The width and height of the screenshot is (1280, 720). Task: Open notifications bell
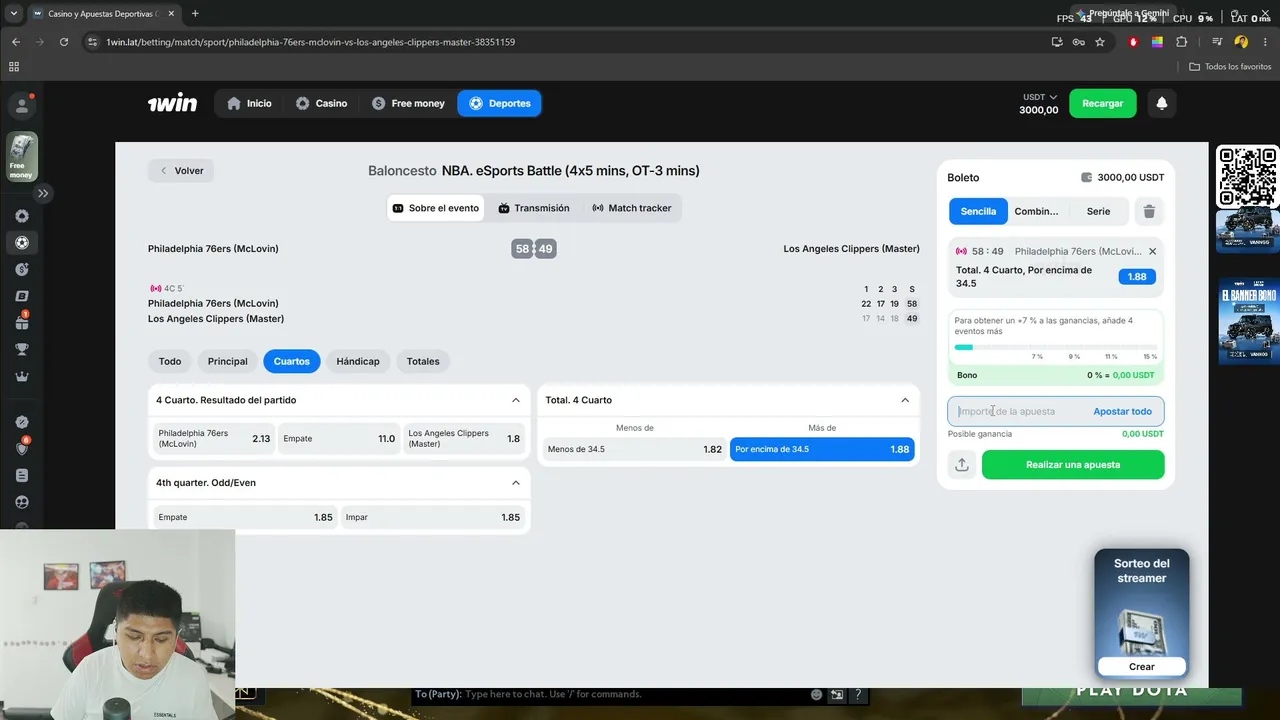1162,103
